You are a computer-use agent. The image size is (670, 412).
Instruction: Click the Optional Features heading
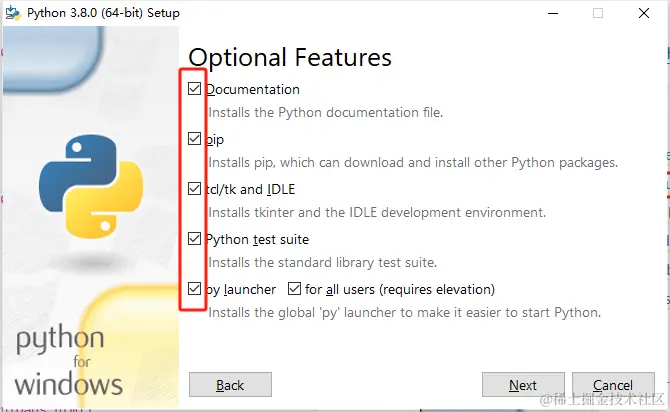point(290,57)
